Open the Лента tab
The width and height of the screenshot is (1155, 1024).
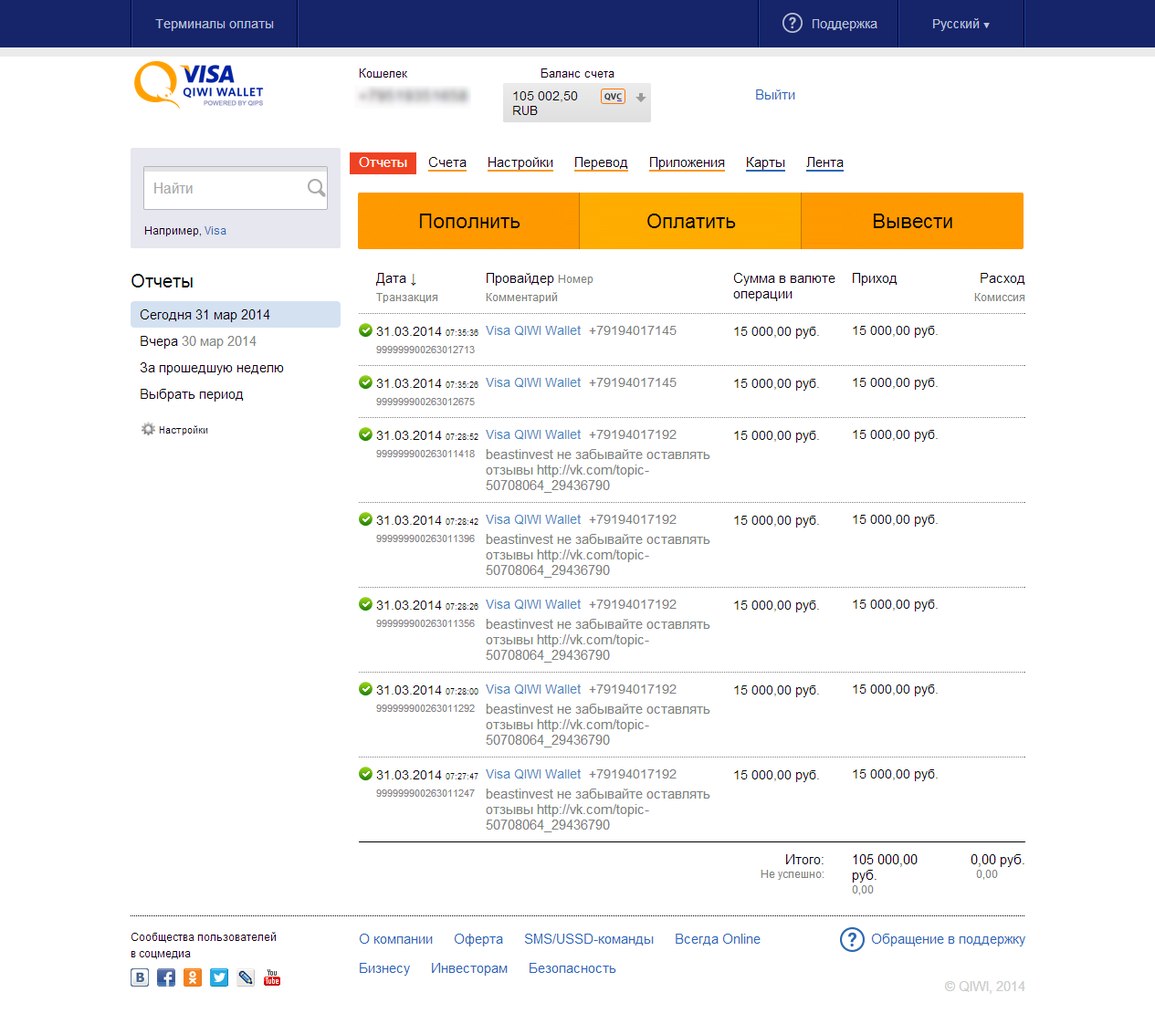(x=825, y=163)
